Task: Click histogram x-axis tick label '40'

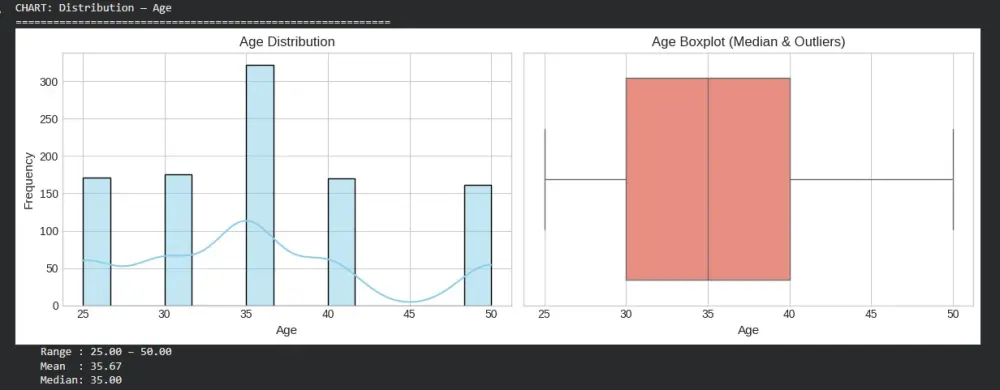Action: coord(328,314)
